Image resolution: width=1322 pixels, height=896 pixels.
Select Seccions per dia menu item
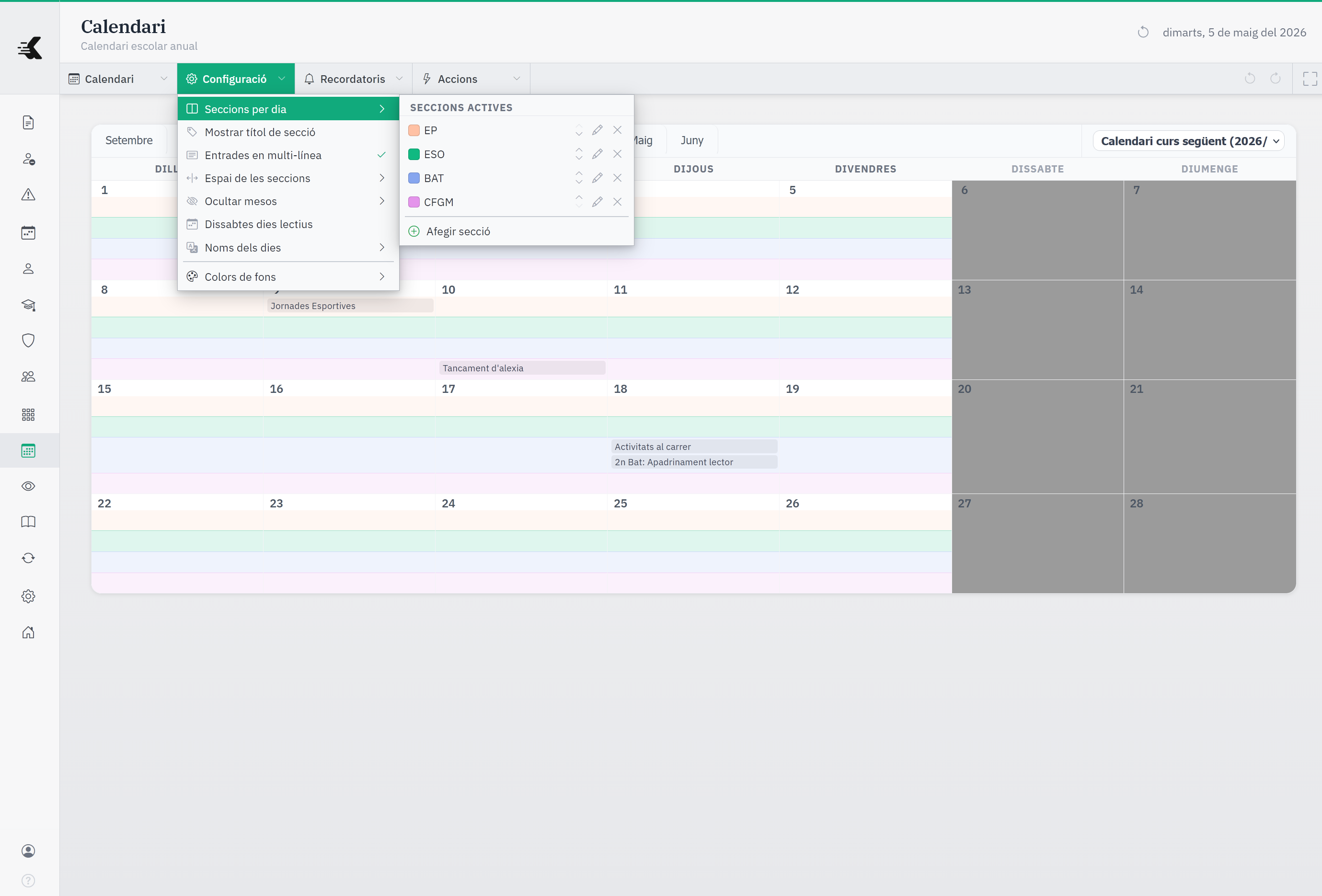tap(288, 109)
